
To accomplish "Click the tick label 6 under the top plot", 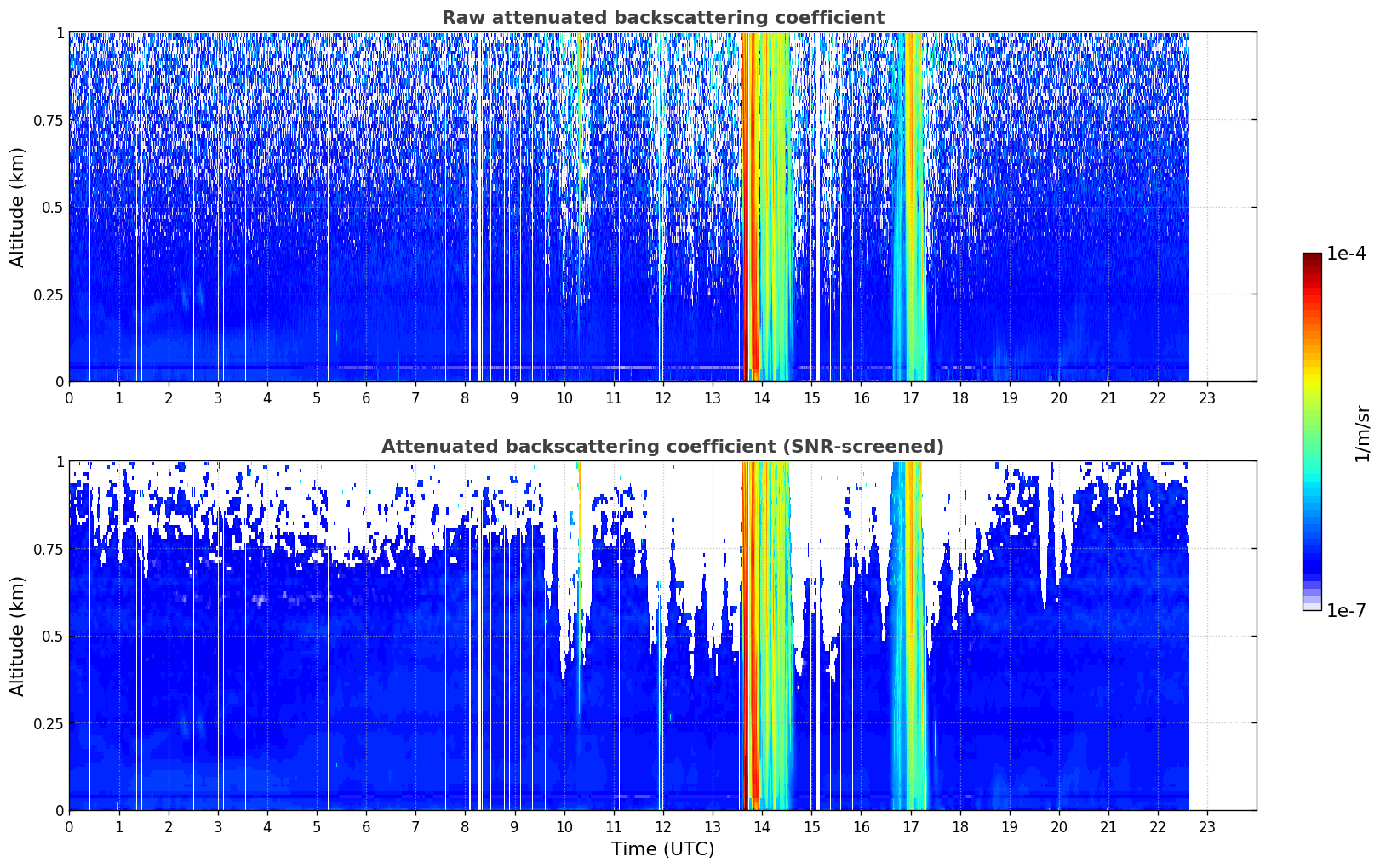I will tap(366, 397).
